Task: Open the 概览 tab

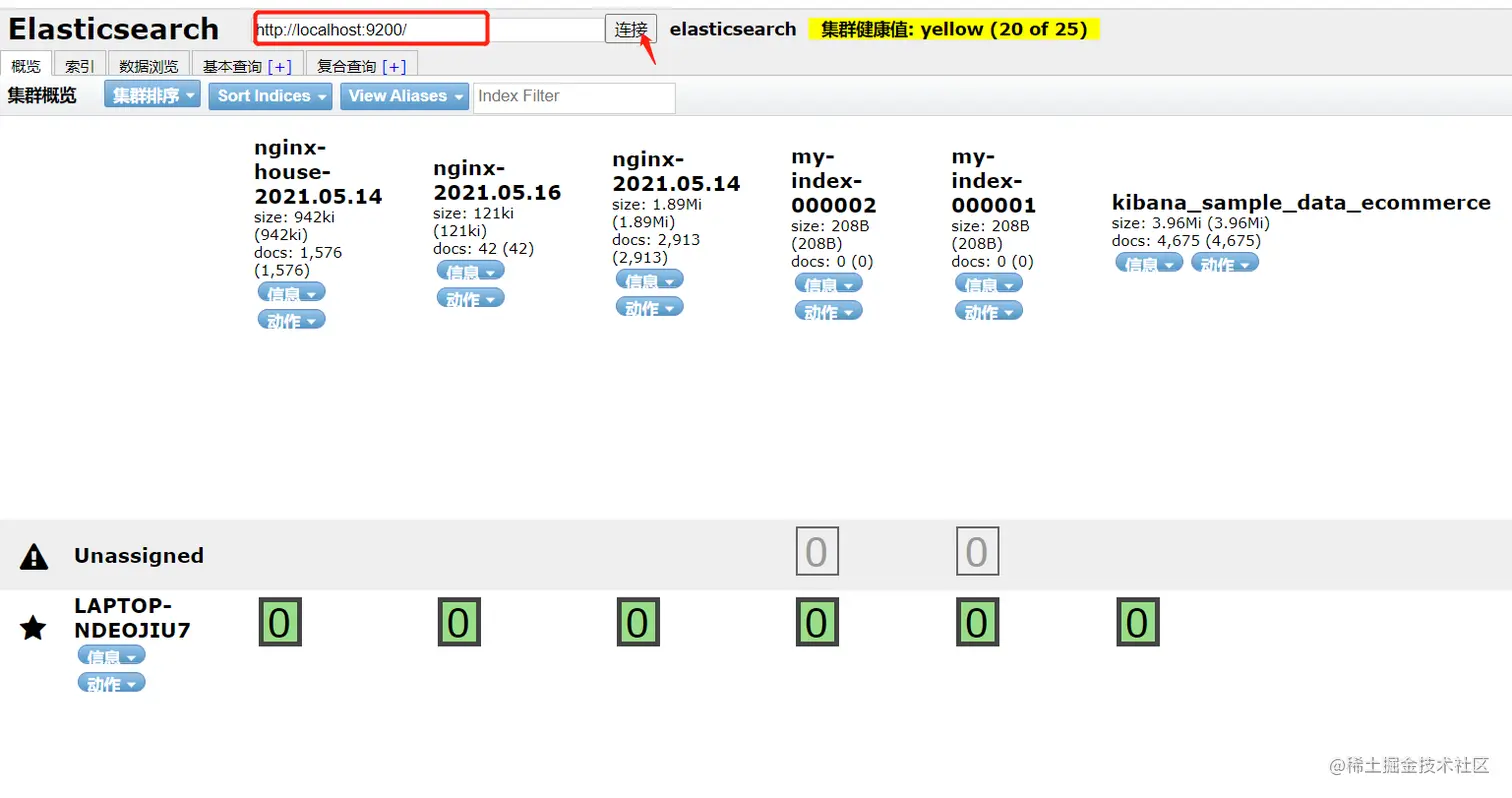Action: pyautogui.click(x=26, y=66)
